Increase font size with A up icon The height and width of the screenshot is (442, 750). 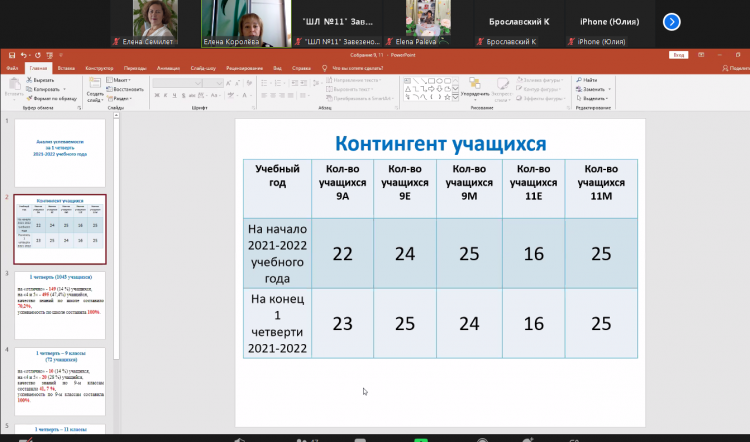[229, 83]
